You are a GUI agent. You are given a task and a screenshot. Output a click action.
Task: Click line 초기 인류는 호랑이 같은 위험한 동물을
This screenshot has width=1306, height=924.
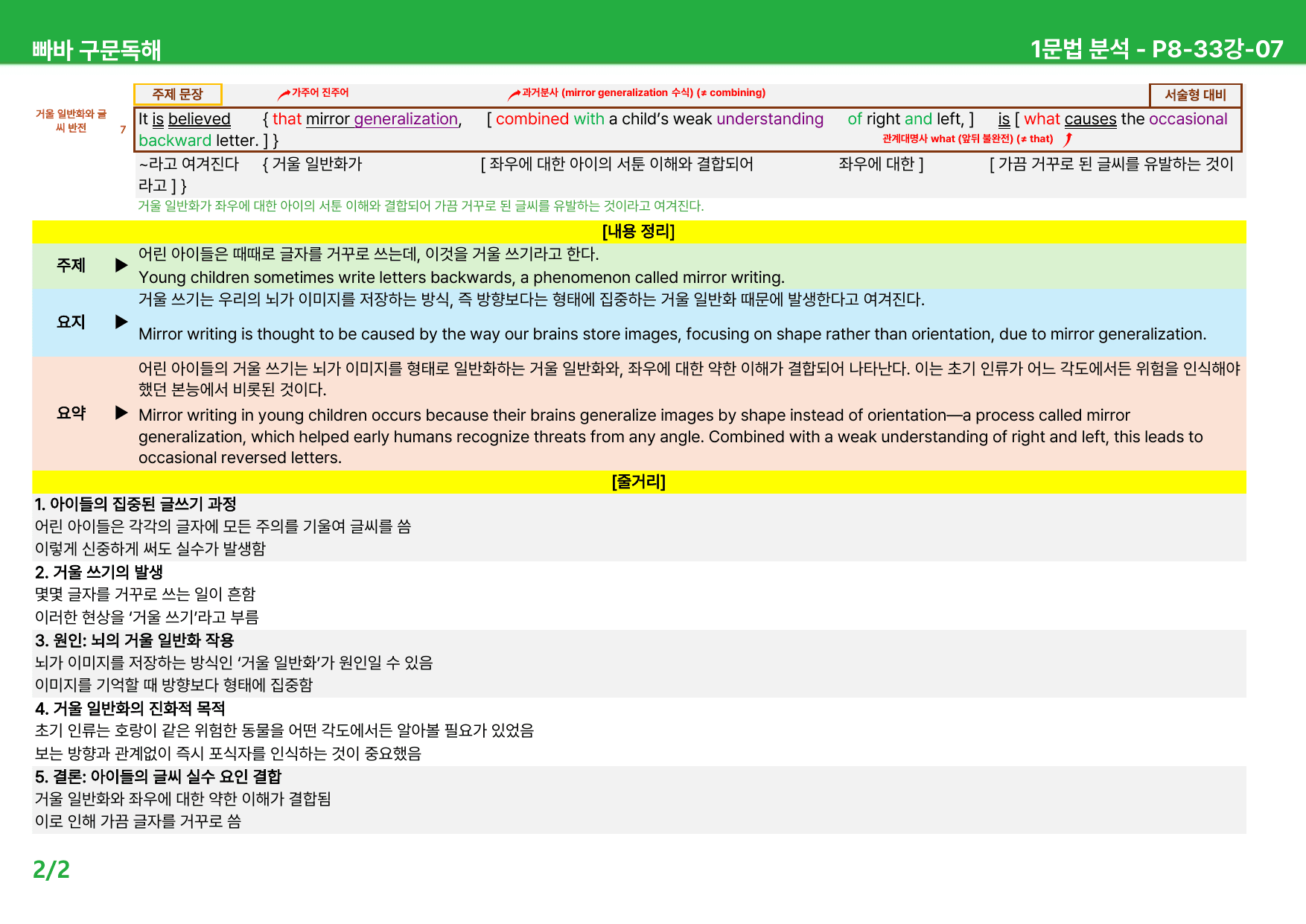(284, 730)
